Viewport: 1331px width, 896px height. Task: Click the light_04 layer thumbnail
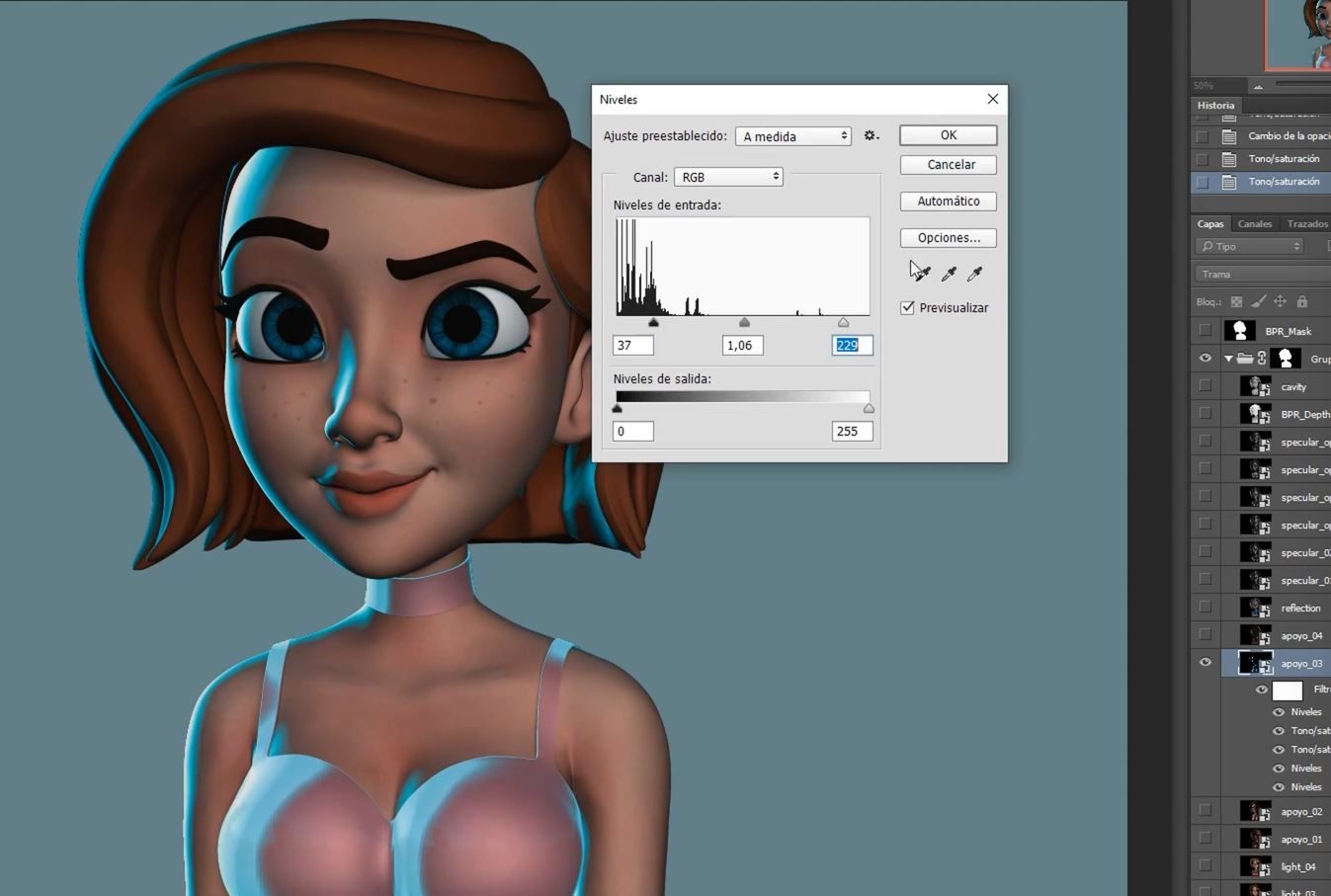tap(1256, 866)
